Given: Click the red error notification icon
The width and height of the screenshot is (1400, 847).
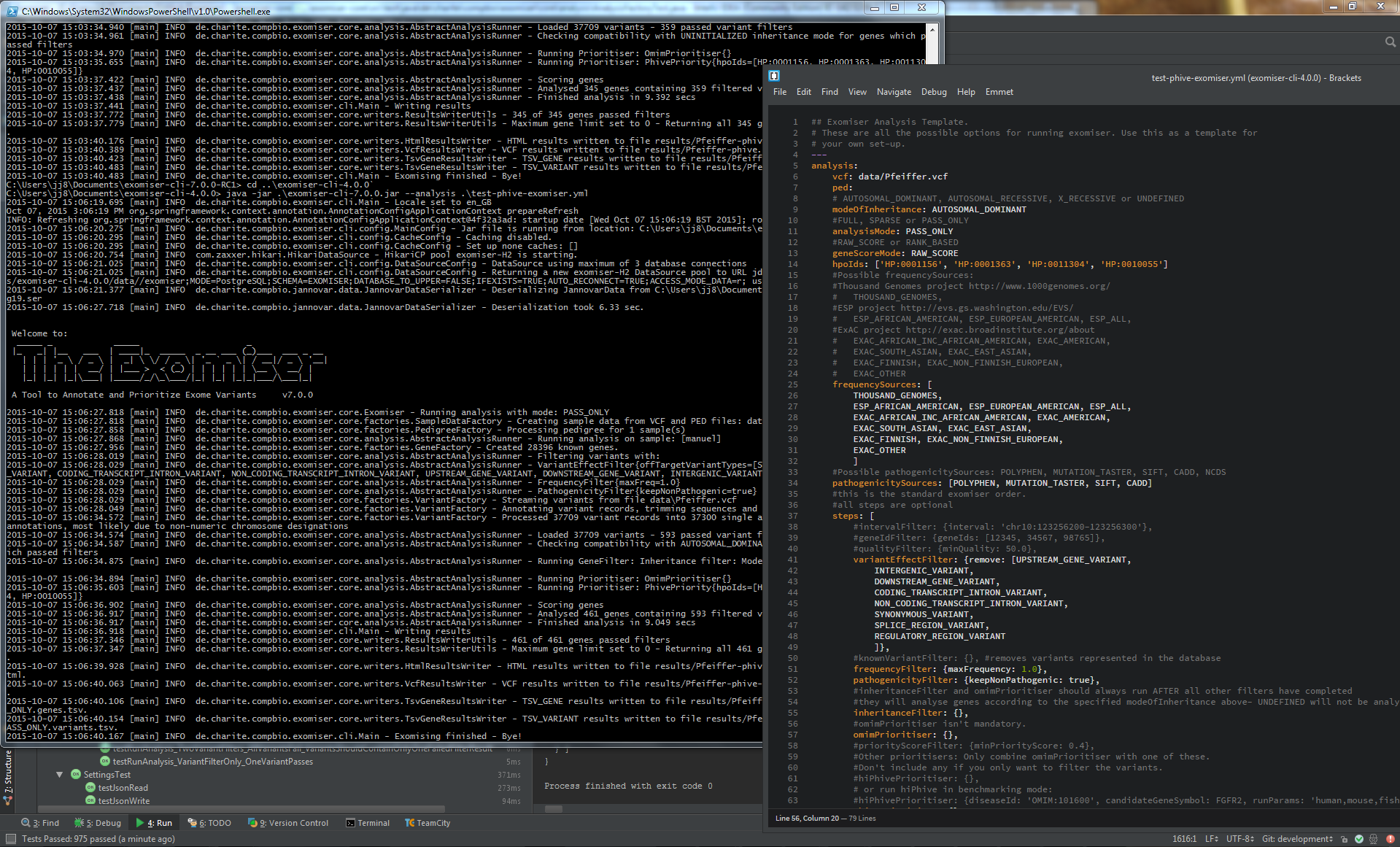Looking at the screenshot, I should coord(1390,839).
